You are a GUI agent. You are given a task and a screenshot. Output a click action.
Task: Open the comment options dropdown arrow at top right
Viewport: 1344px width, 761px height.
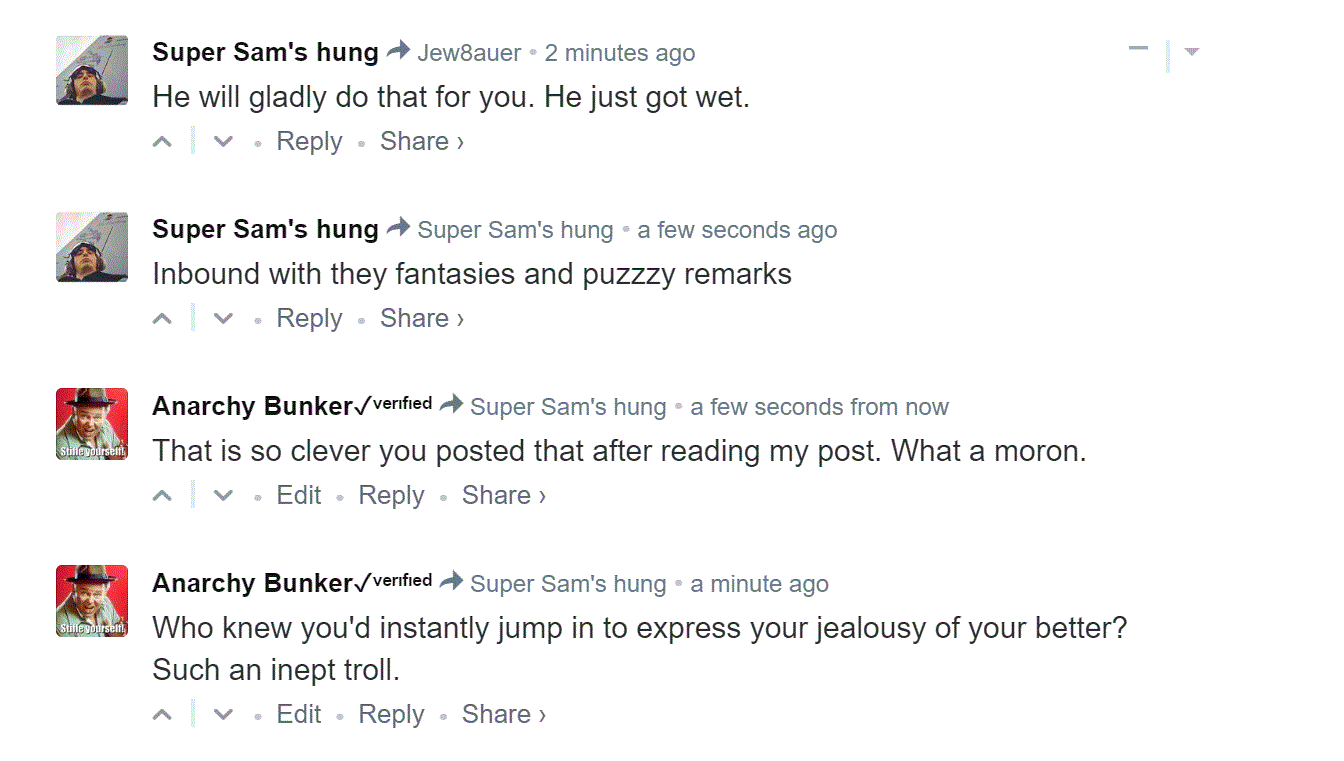1191,51
